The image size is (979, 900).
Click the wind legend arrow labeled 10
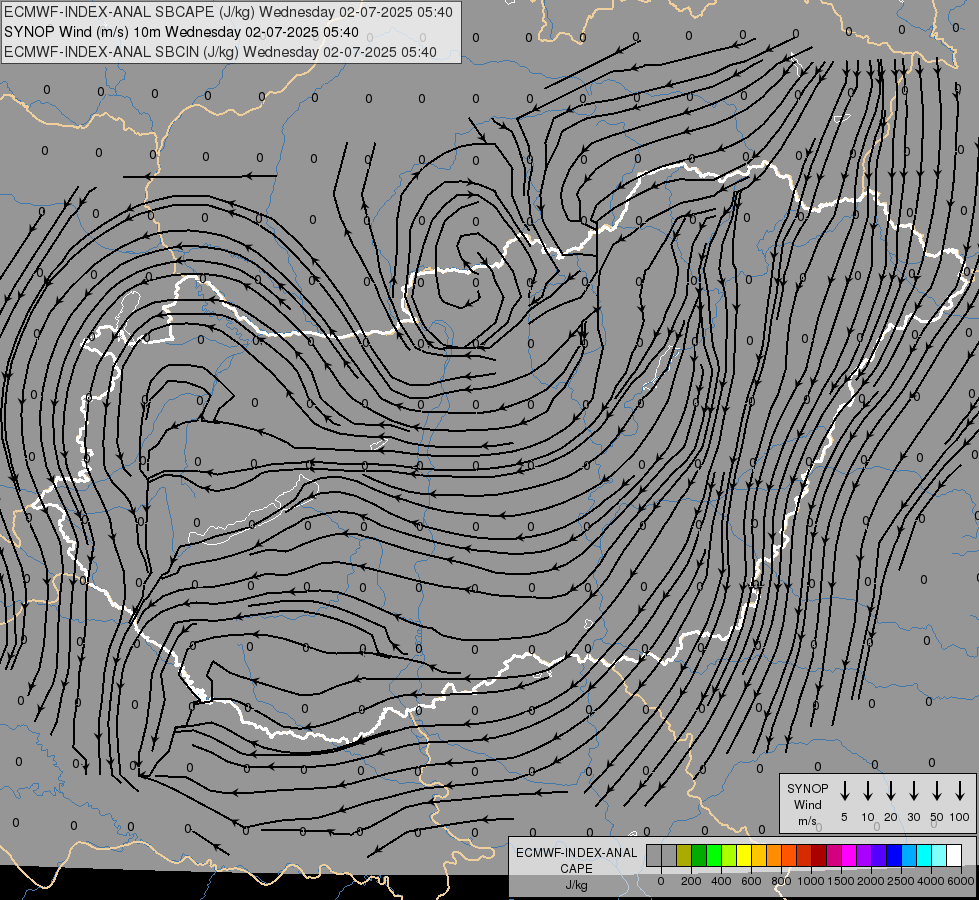point(868,790)
